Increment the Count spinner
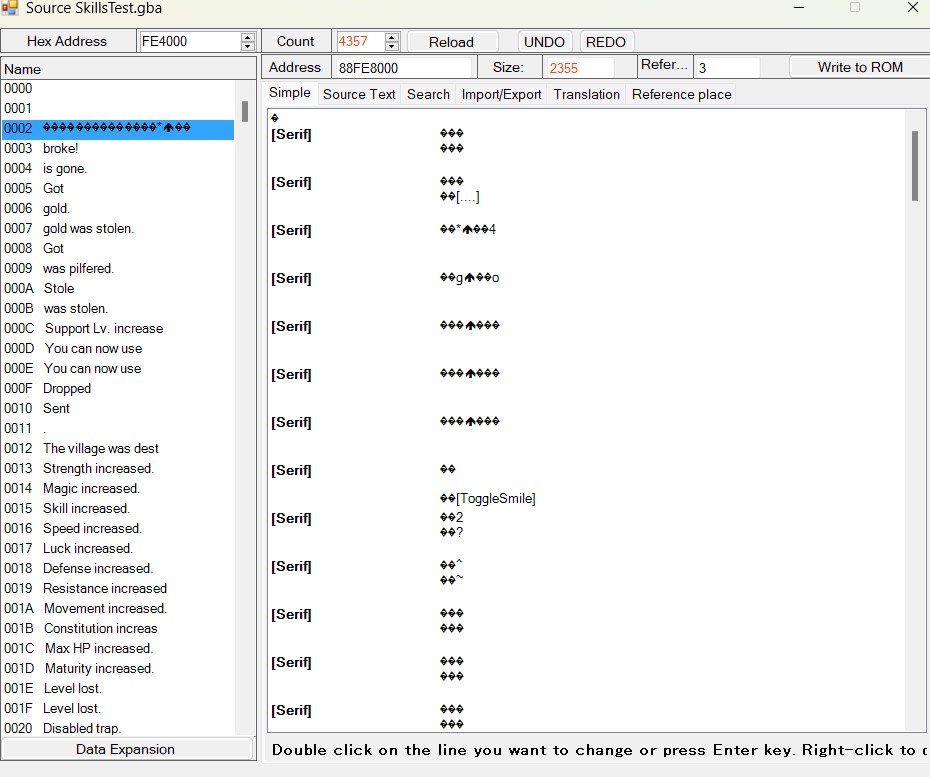Viewport: 930px width, 777px height. pos(391,37)
